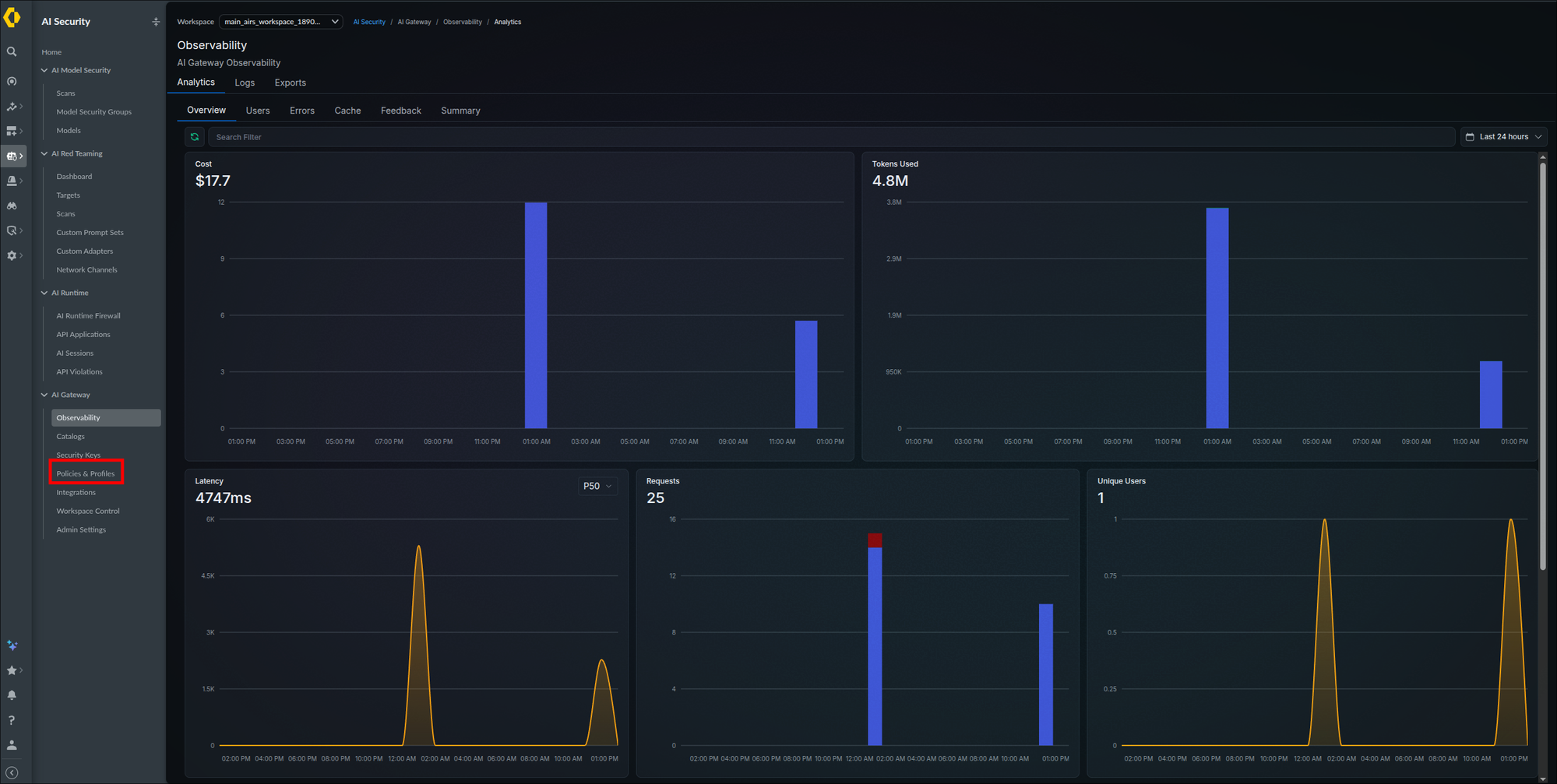Open AI Sessions in sidebar
The width and height of the screenshot is (1557, 784).
tap(75, 353)
